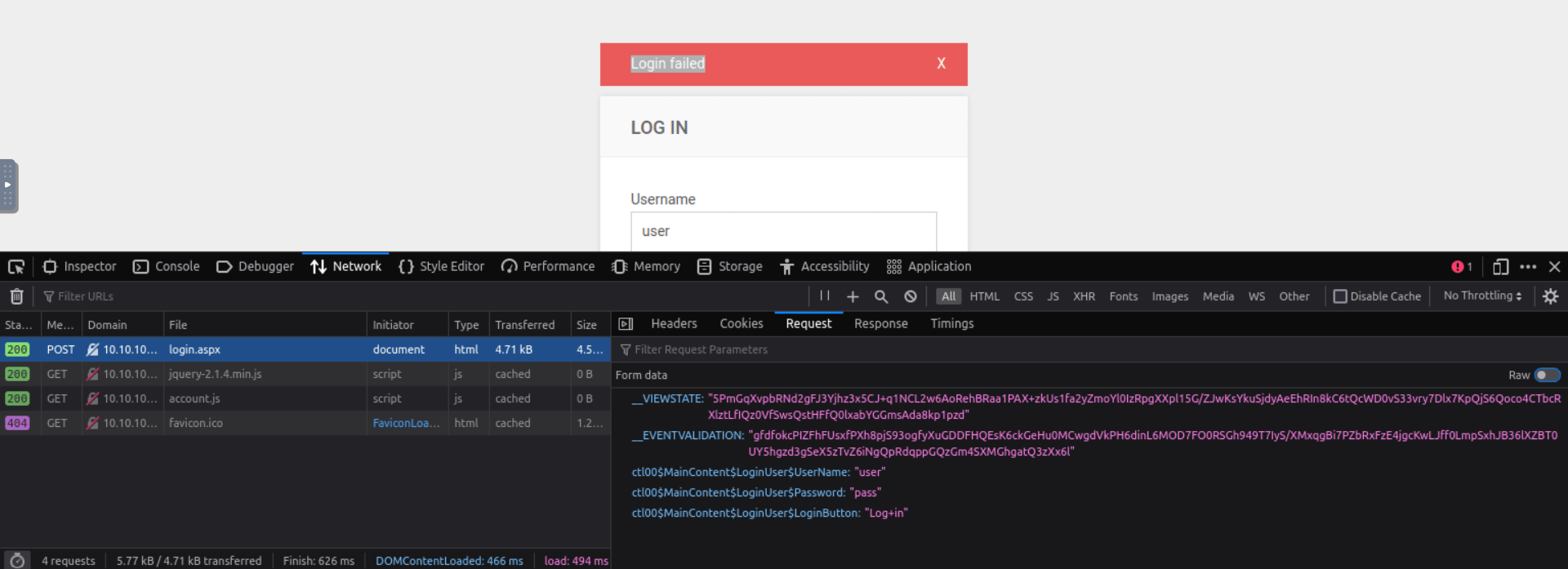Click the element picker icon
This screenshot has width=1568, height=569.
tap(16, 267)
